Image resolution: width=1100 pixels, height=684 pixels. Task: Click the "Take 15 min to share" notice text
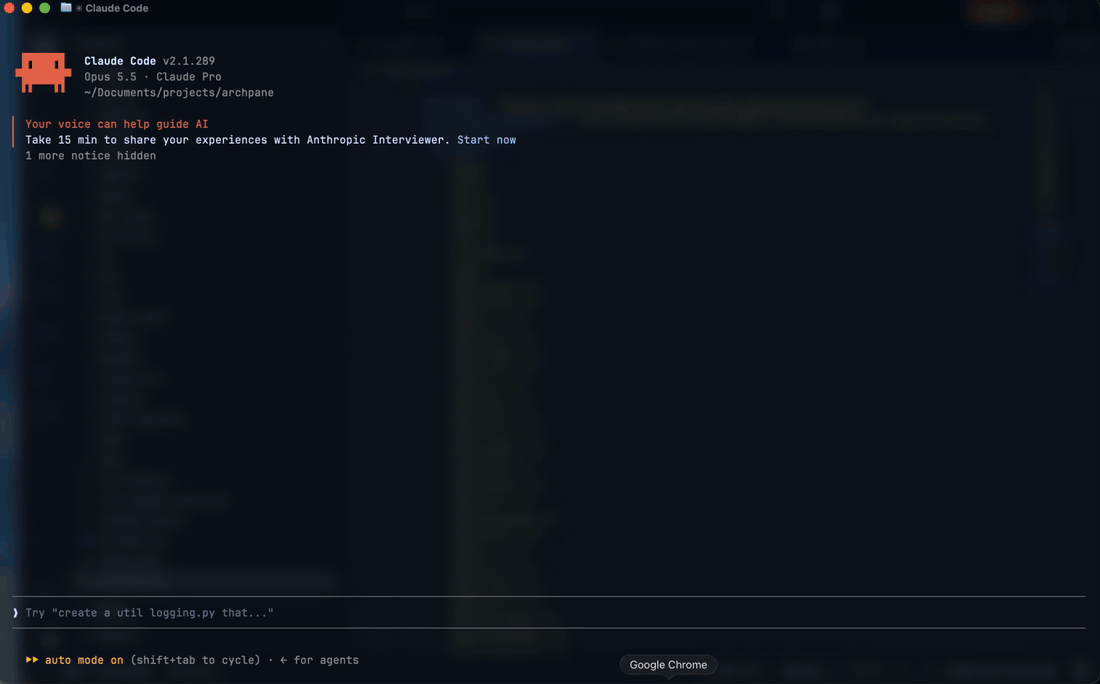point(238,140)
